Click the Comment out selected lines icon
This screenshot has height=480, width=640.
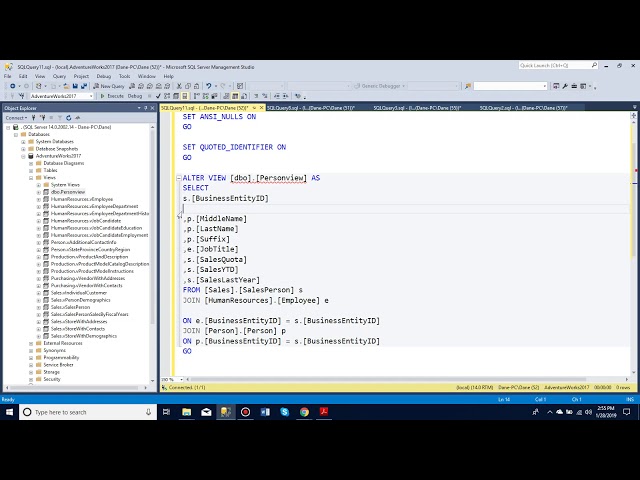coord(256,96)
